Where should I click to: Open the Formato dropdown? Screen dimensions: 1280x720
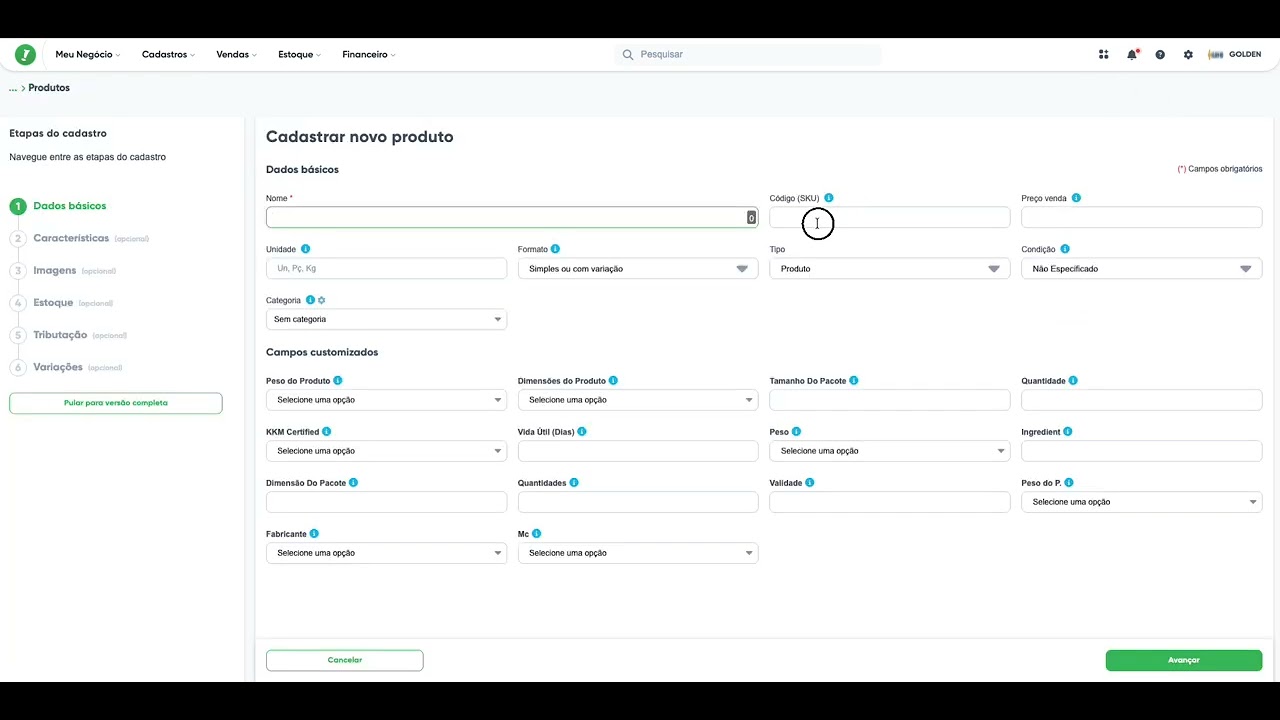[x=638, y=268]
